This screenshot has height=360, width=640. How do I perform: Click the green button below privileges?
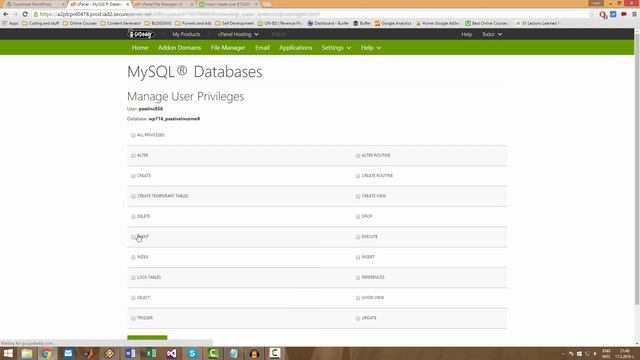(147, 338)
